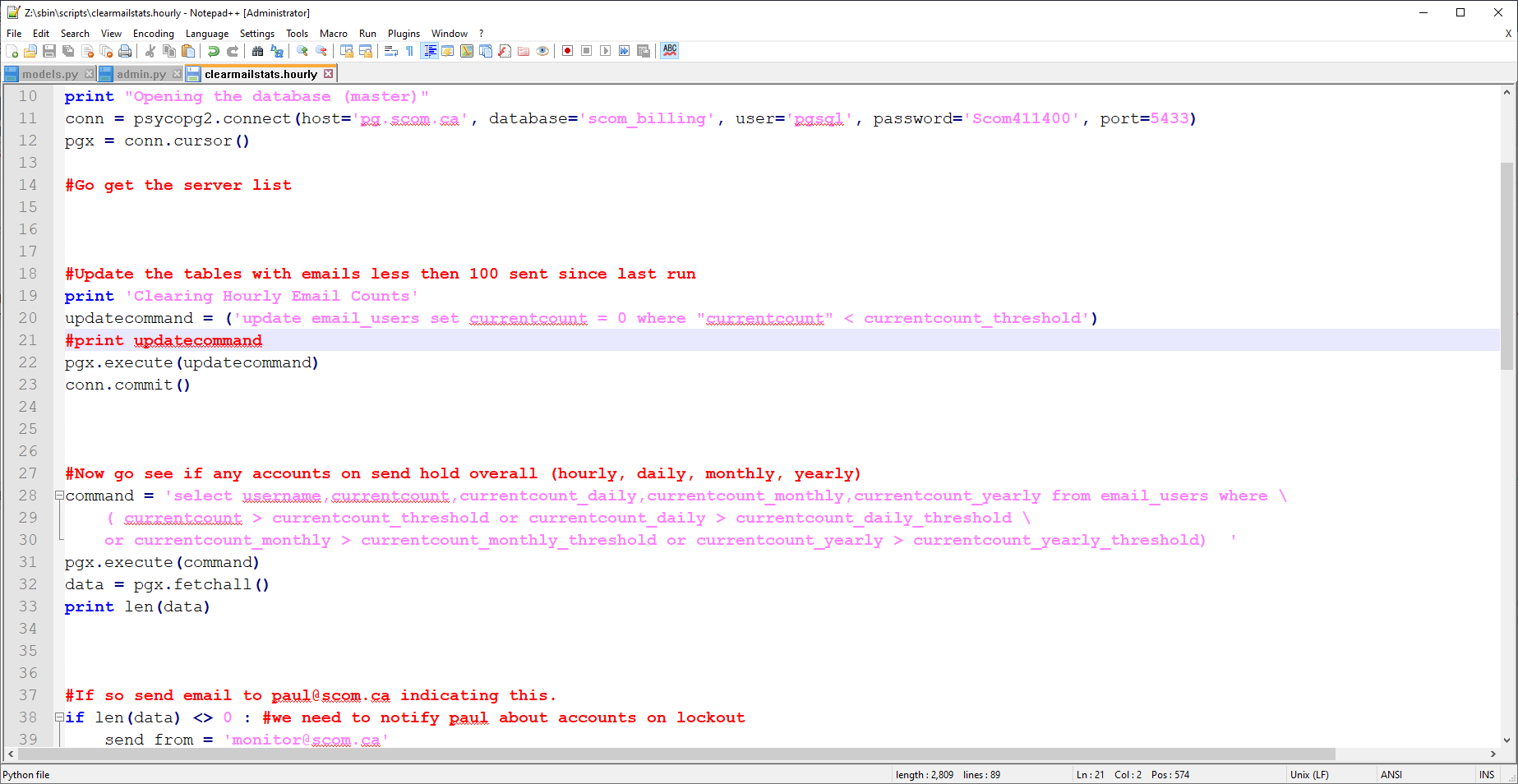Cut the selected text
The height and width of the screenshot is (784, 1518).
[x=150, y=50]
